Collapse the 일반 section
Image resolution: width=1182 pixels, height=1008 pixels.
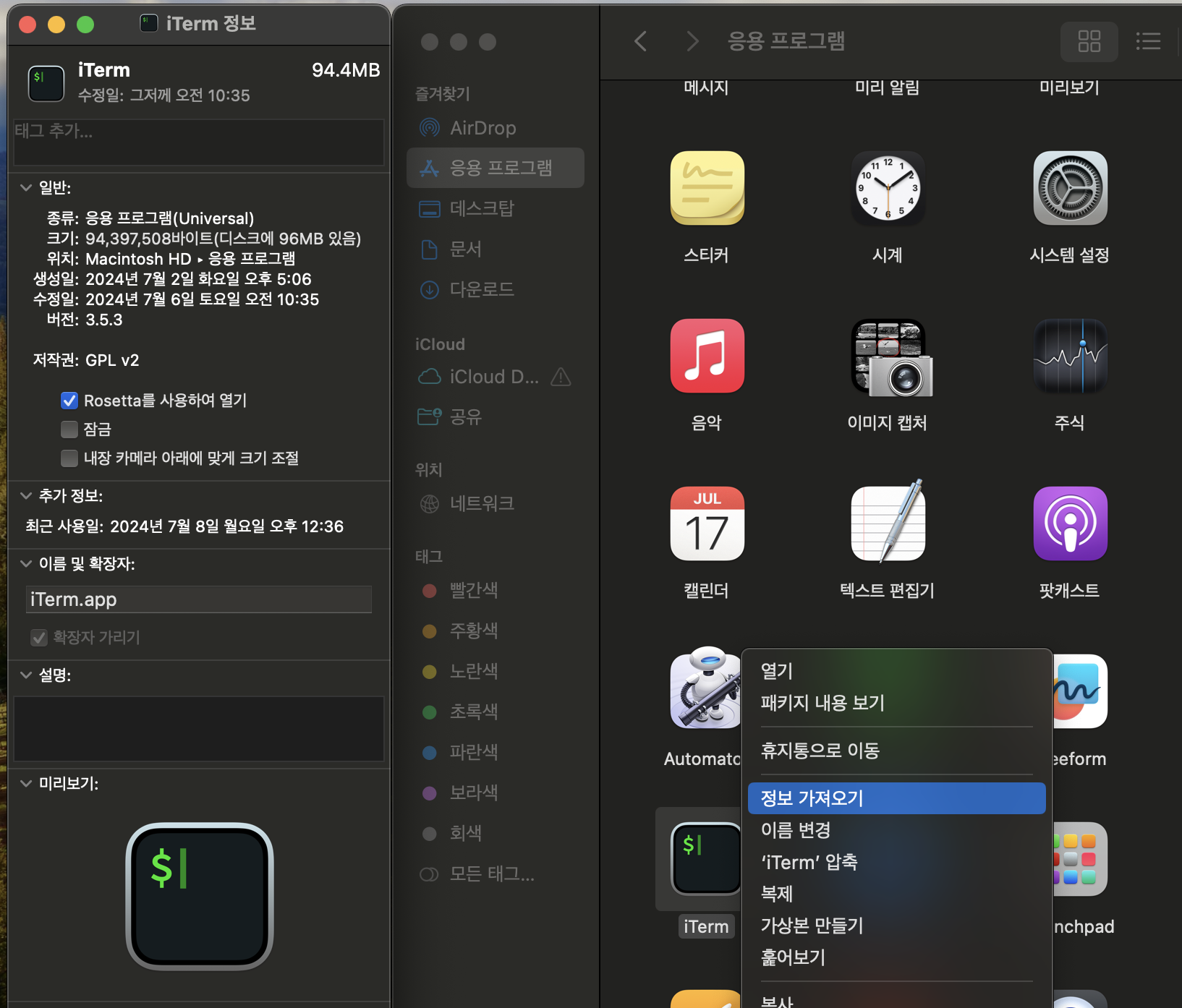(26, 188)
